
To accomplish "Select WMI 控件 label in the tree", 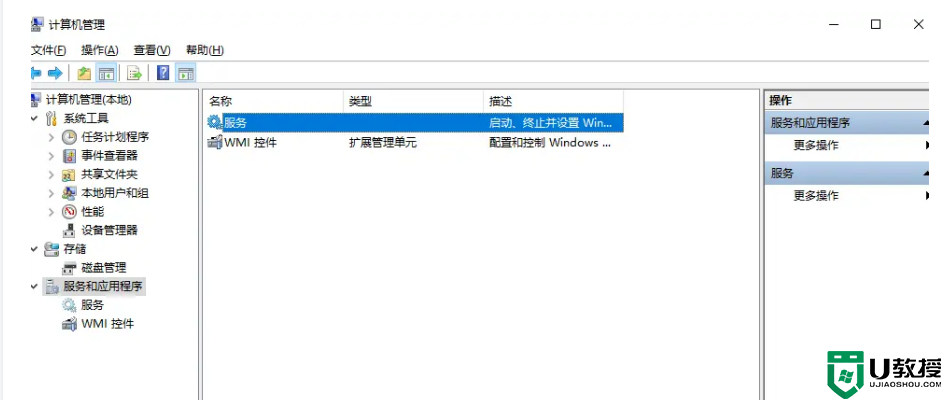I will [108, 323].
